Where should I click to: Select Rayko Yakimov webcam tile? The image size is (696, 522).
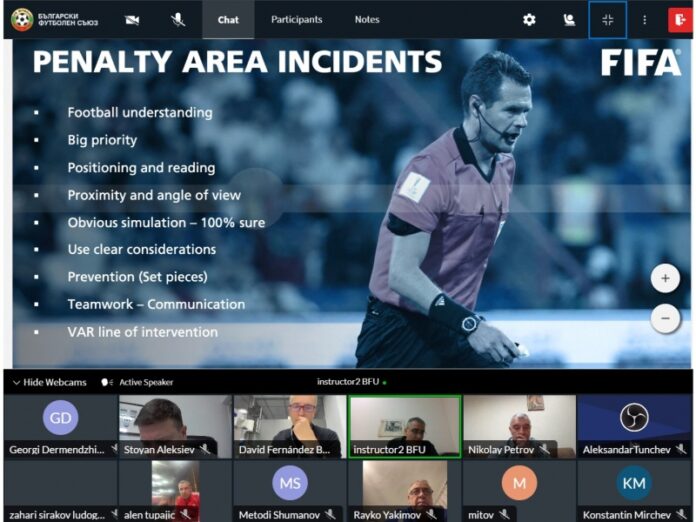405,490
